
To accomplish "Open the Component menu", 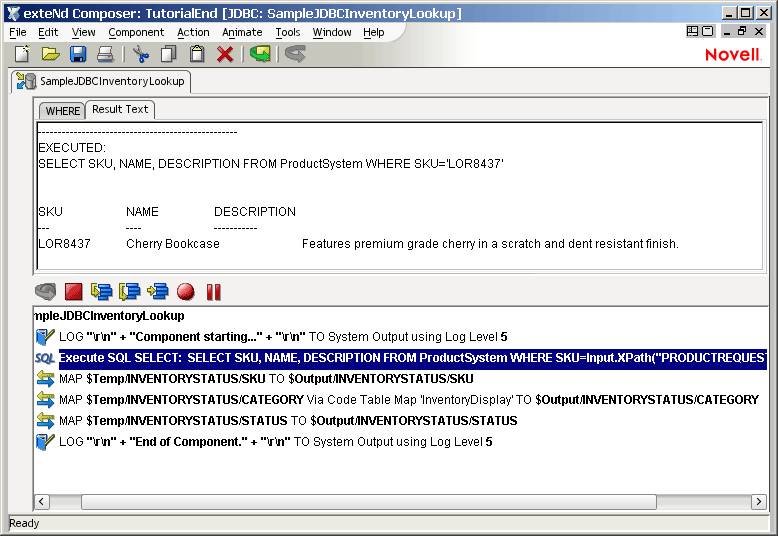I will click(x=136, y=32).
